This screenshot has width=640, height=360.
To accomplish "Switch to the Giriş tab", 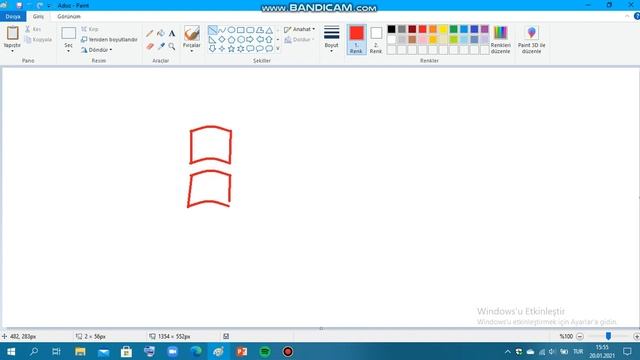I will pos(38,16).
